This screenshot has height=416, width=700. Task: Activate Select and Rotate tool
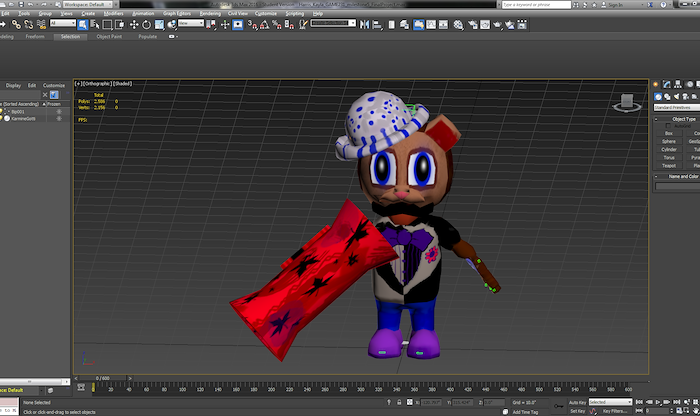coord(146,25)
